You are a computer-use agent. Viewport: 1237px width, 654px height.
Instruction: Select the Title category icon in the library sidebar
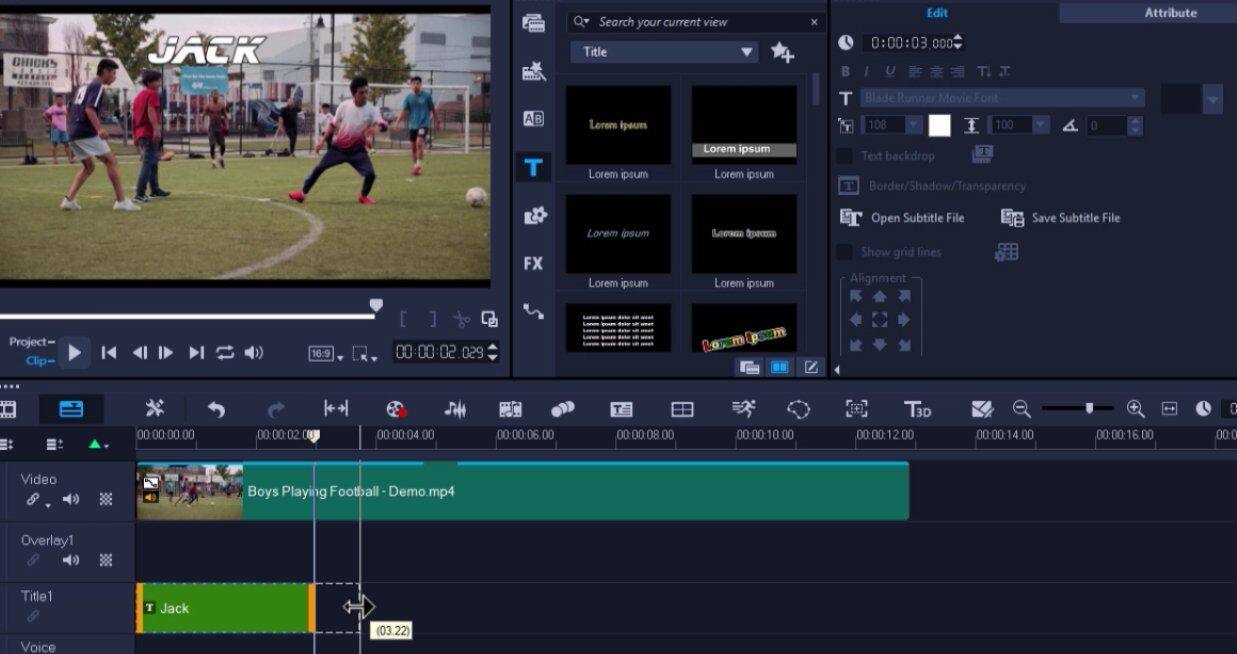point(533,166)
